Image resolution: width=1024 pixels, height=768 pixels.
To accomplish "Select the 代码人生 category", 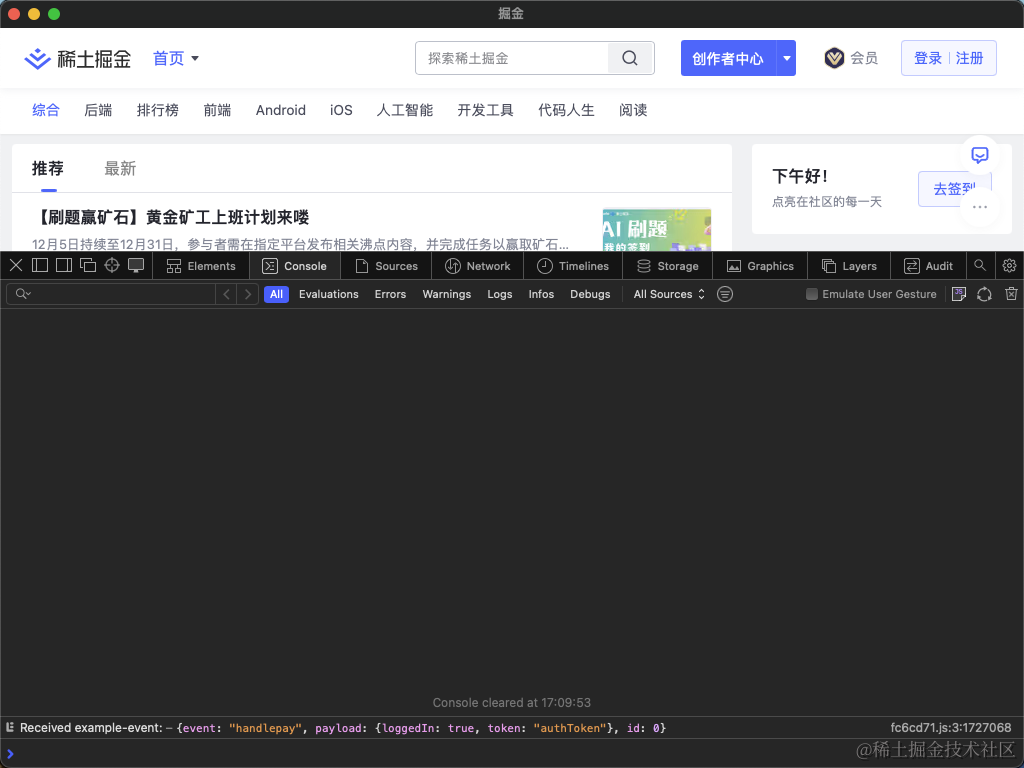I will pos(566,110).
